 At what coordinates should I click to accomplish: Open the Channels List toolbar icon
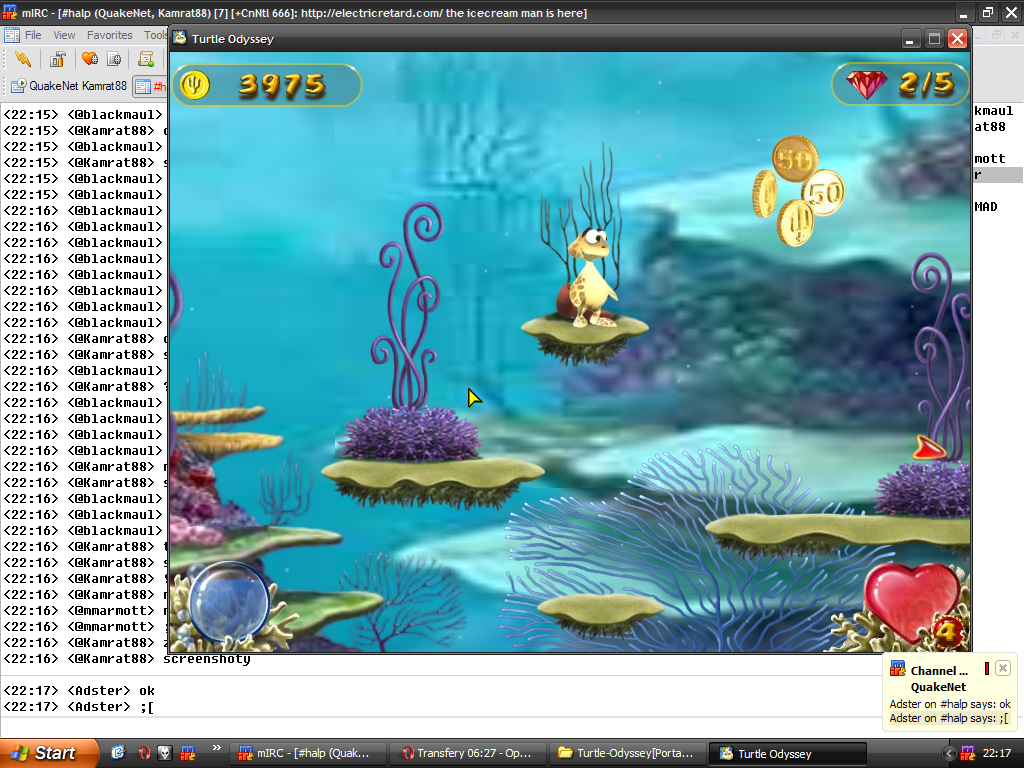tap(114, 59)
